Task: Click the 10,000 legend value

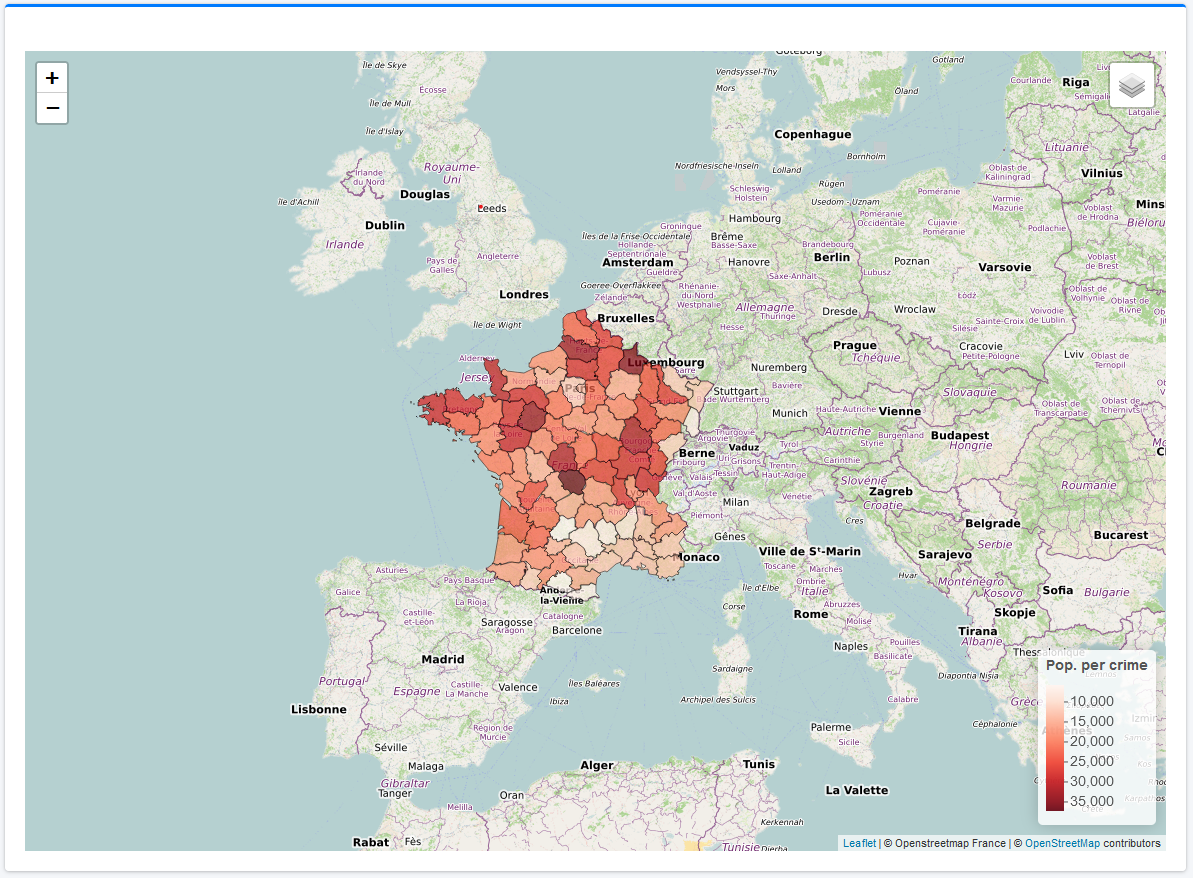Action: [1092, 701]
